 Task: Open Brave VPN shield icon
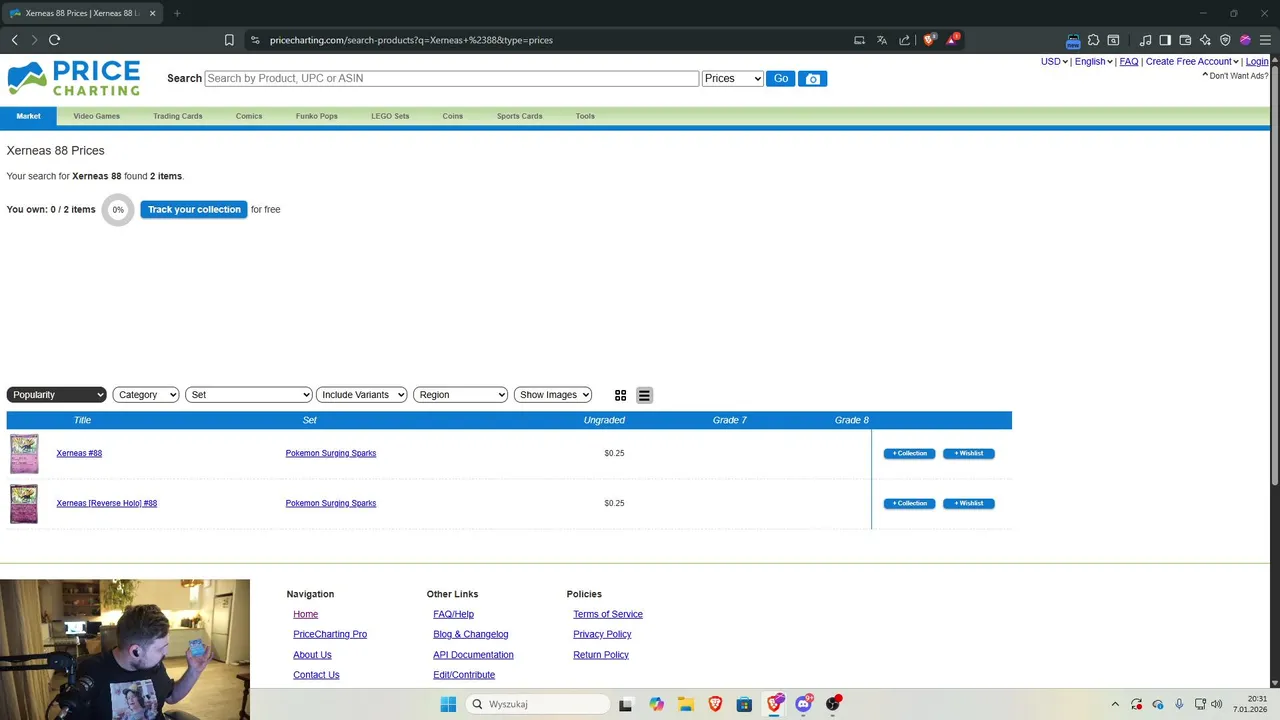pos(1225,40)
